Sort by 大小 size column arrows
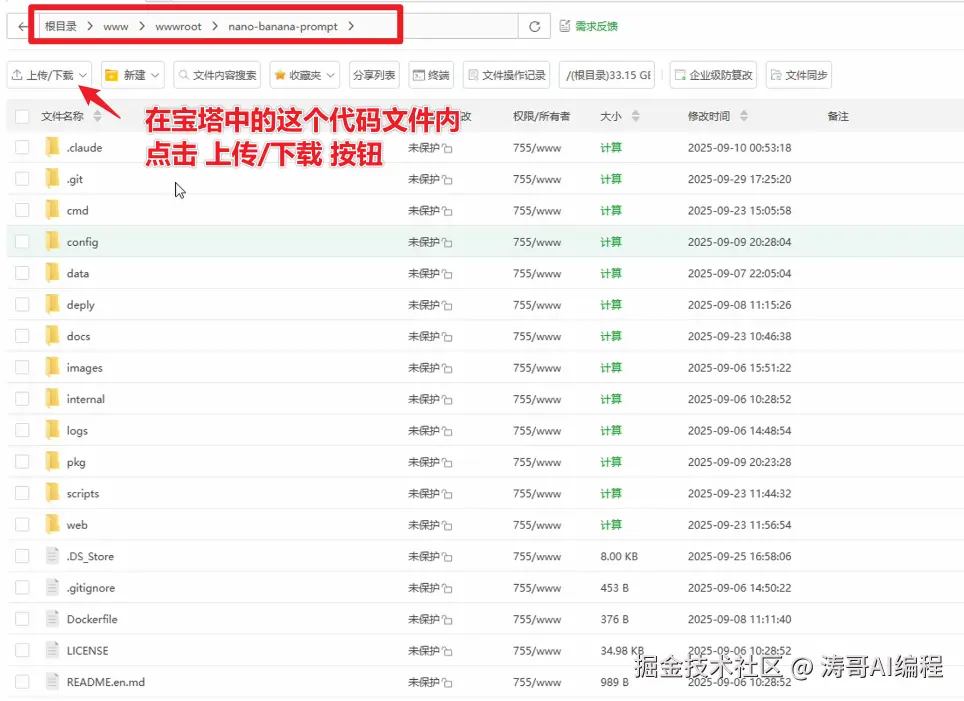 click(x=636, y=116)
